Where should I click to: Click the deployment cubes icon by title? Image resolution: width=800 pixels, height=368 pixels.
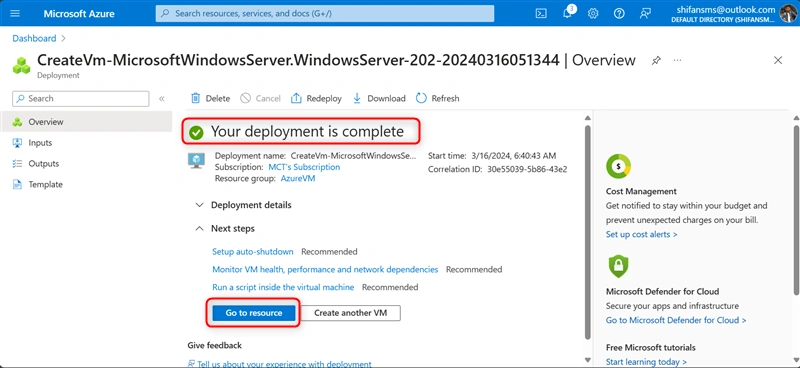(x=21, y=65)
